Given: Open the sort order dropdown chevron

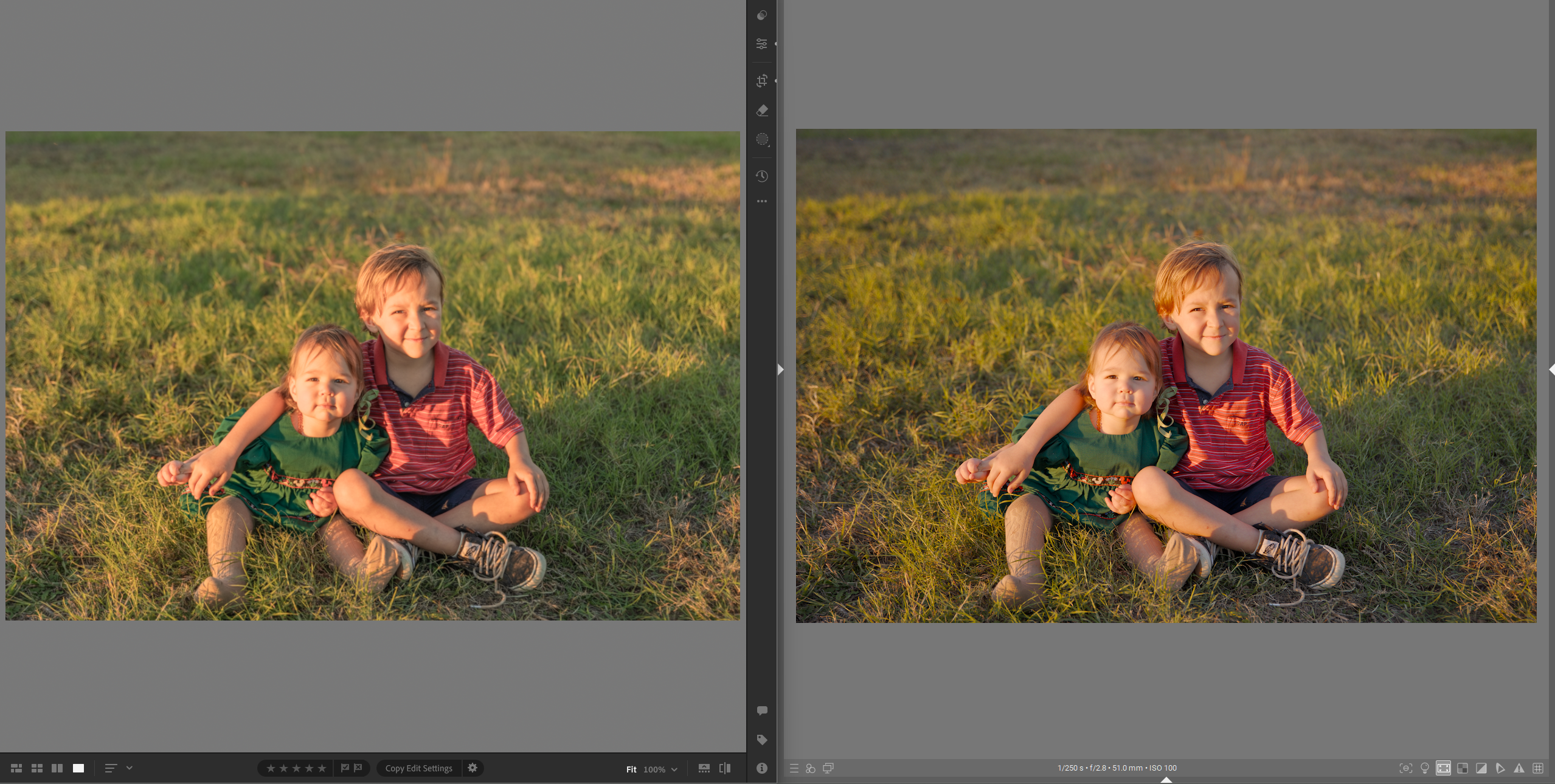Looking at the screenshot, I should click(130, 768).
